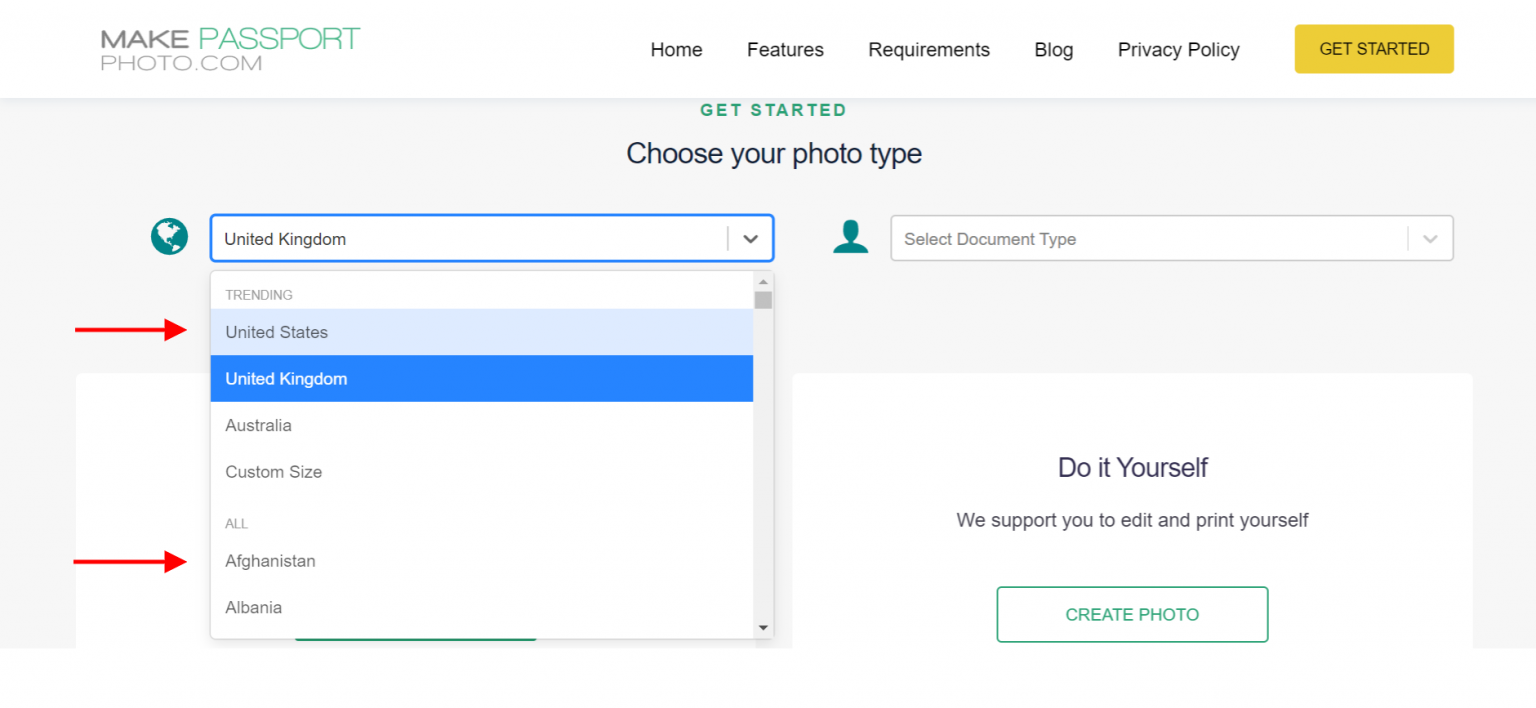Click the Make Passport Photo logo
The image size is (1536, 708).
[230, 49]
